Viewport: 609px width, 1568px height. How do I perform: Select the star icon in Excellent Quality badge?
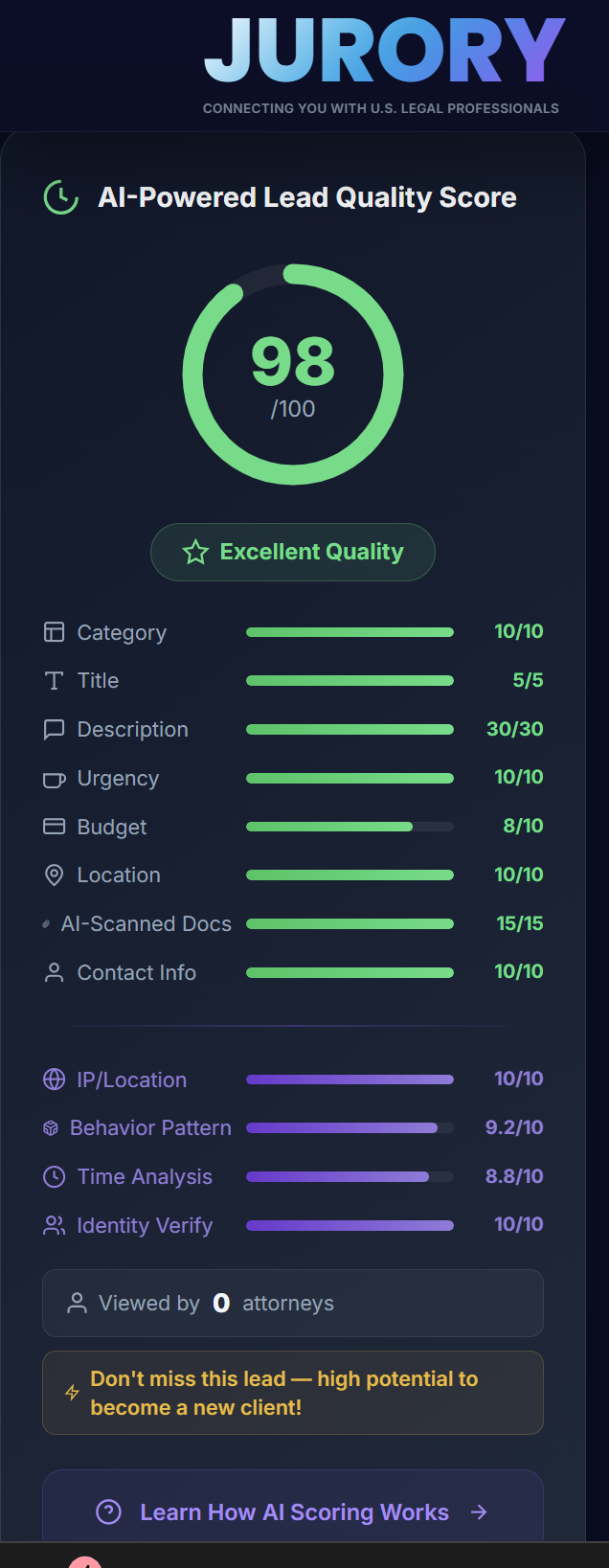click(x=195, y=552)
